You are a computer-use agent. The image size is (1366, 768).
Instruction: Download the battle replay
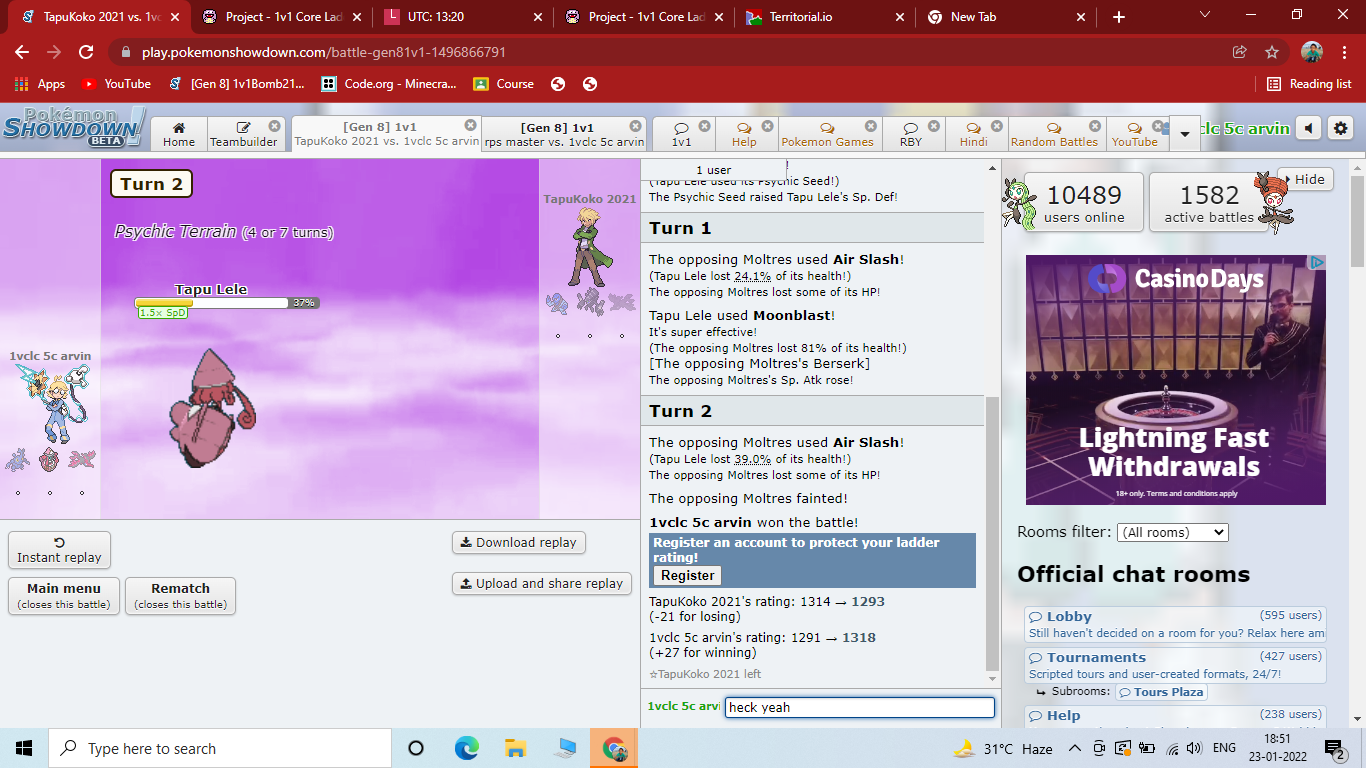[x=519, y=542]
